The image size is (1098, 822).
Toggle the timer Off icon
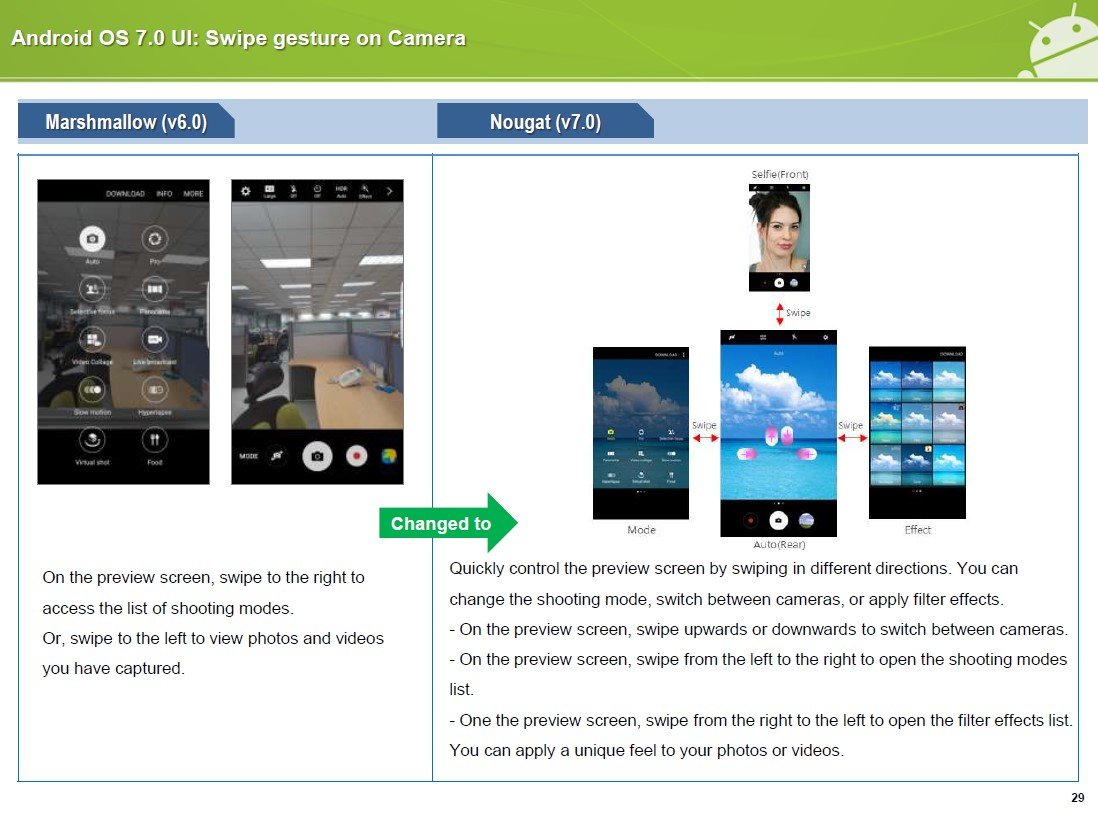coord(317,190)
